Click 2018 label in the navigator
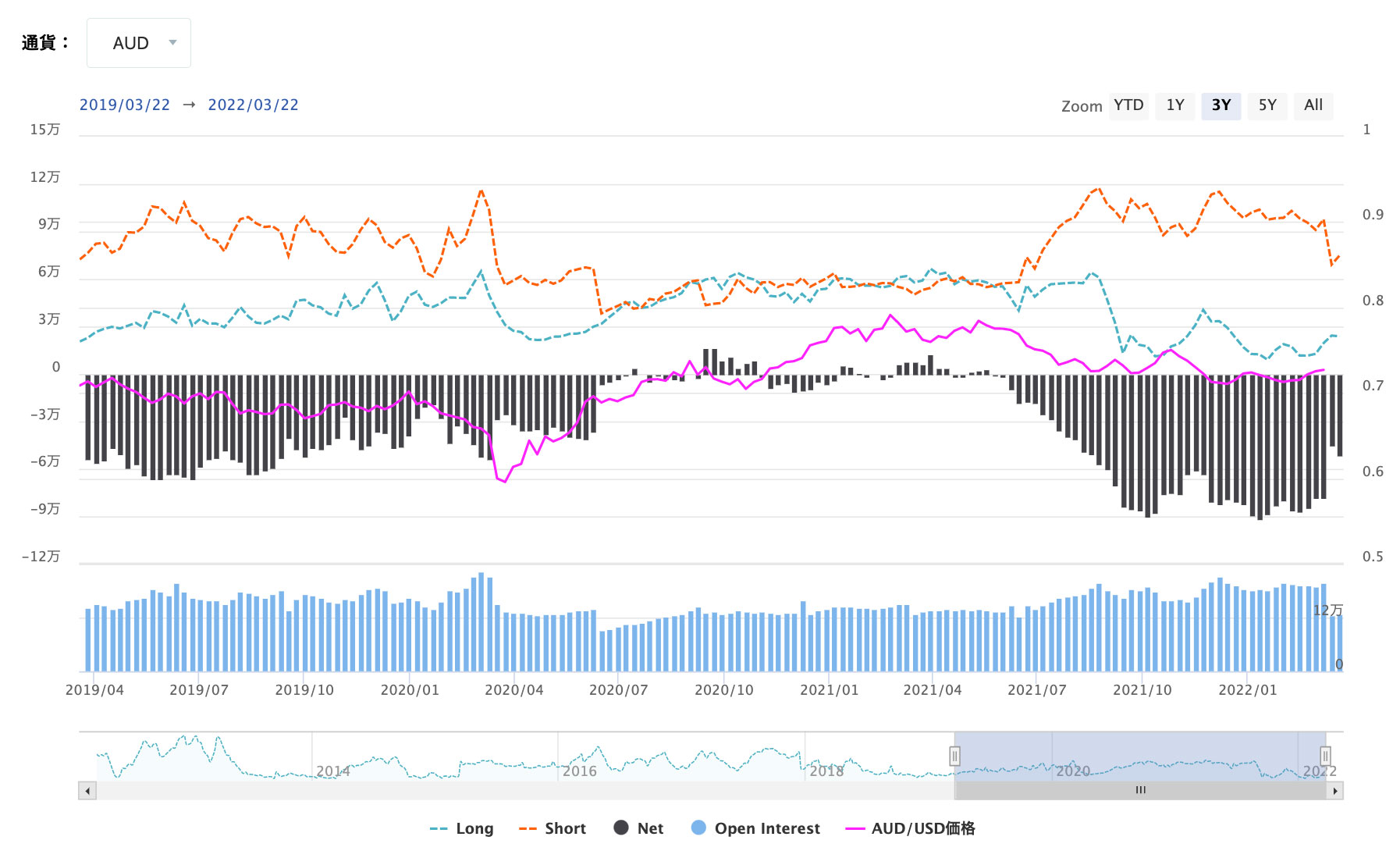Image resolution: width=1400 pixels, height=858 pixels. pos(826,771)
